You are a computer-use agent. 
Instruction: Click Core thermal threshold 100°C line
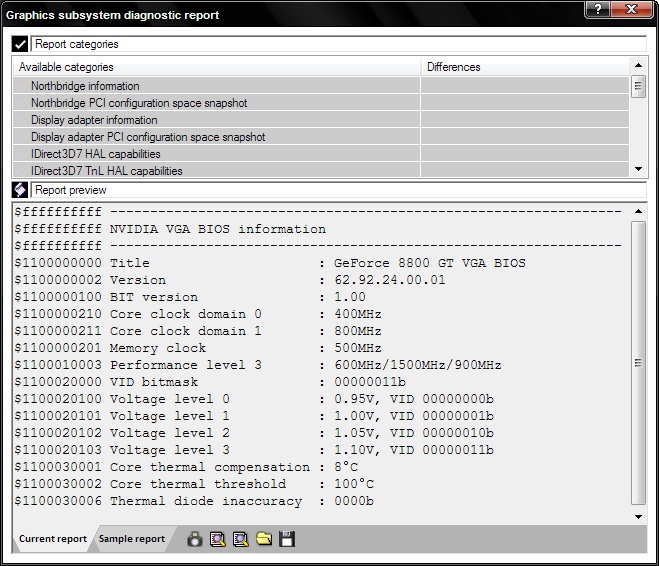[194, 484]
